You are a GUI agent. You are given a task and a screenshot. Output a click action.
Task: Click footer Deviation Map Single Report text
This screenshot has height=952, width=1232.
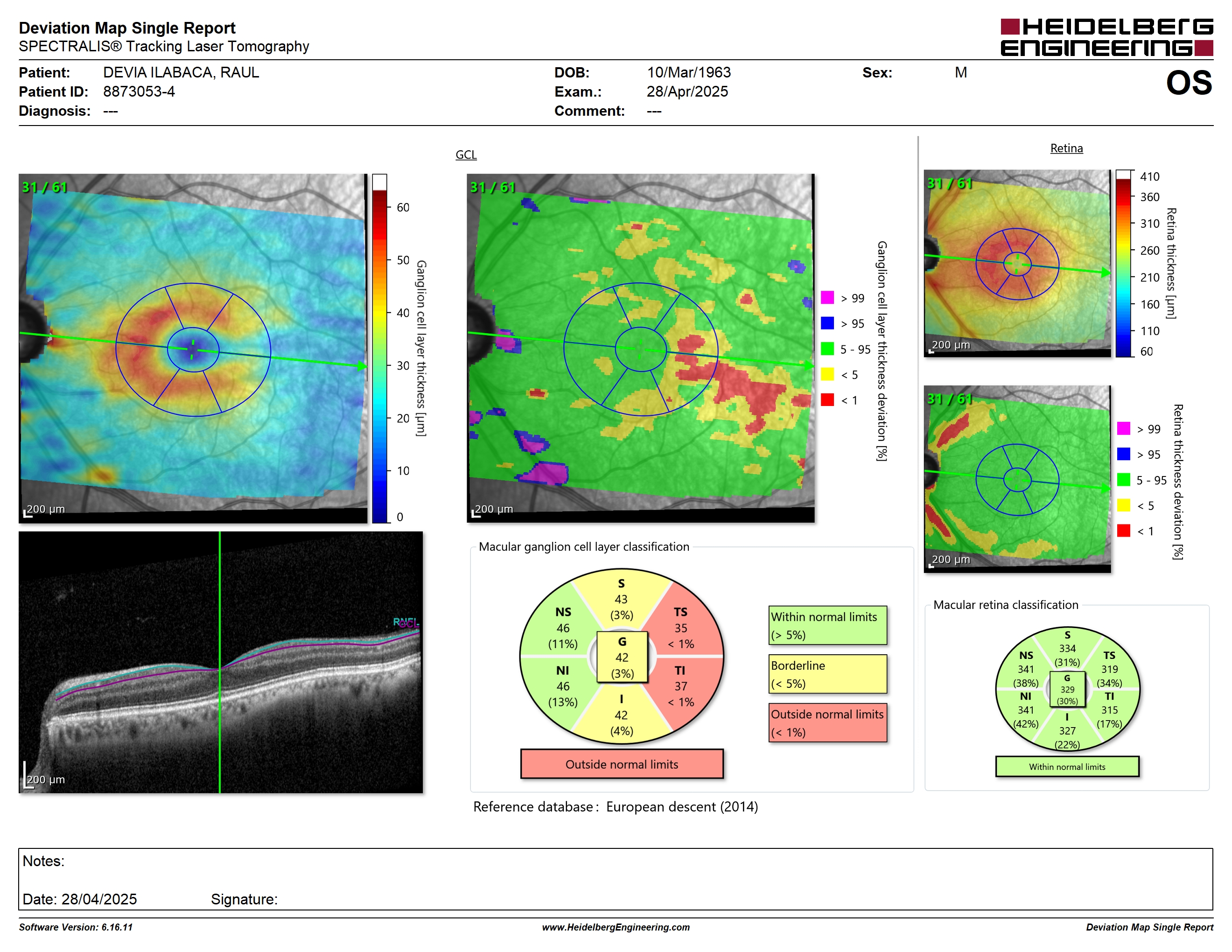tap(1150, 927)
